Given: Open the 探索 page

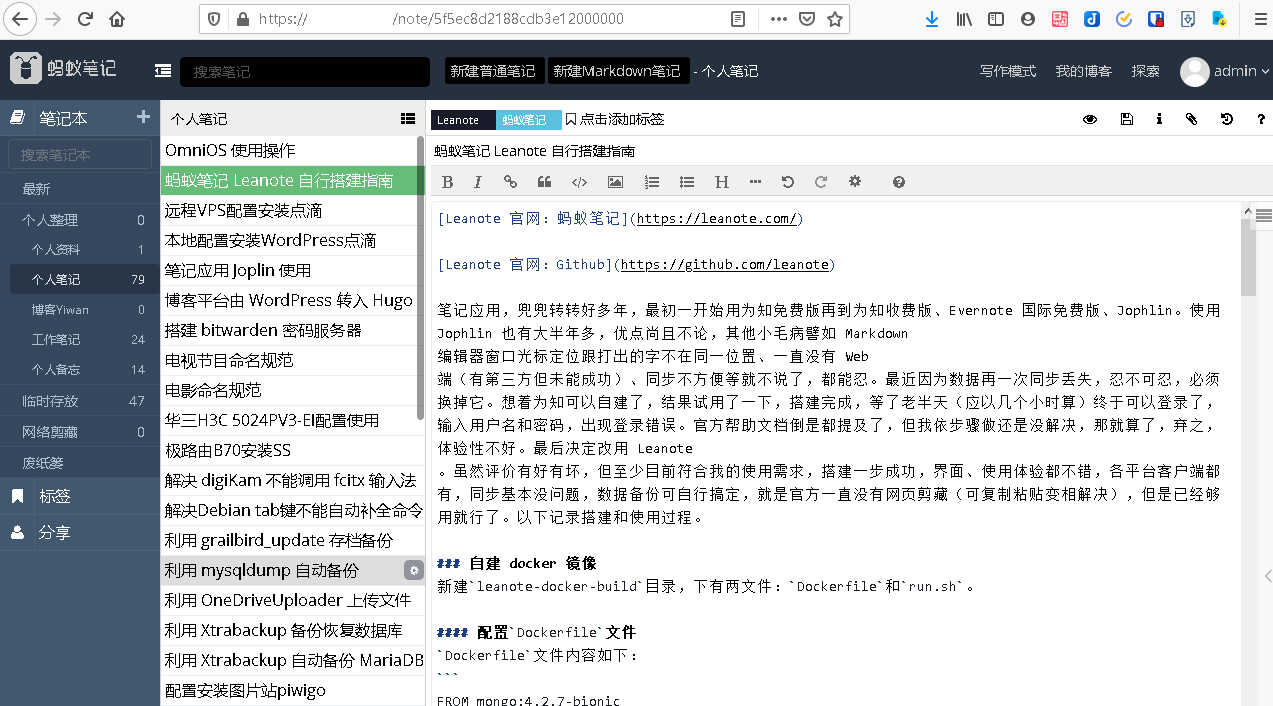Looking at the screenshot, I should point(1146,71).
